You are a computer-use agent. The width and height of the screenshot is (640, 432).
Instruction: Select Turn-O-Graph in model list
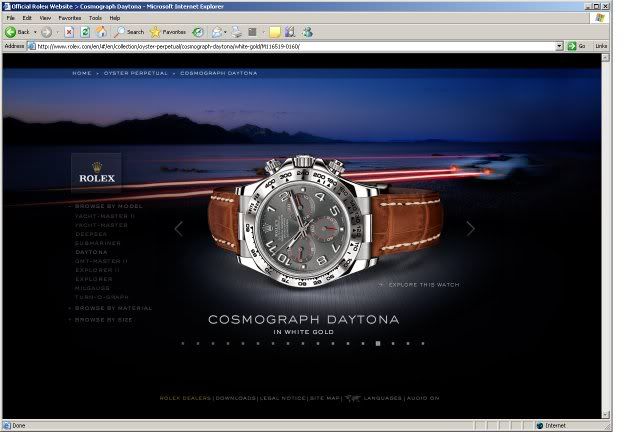[102, 297]
